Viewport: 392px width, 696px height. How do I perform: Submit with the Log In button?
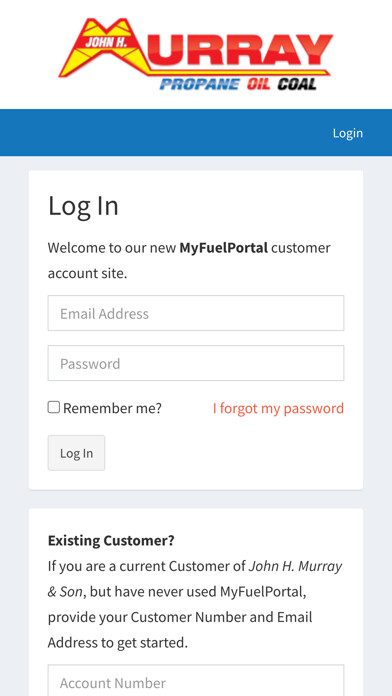coord(76,453)
